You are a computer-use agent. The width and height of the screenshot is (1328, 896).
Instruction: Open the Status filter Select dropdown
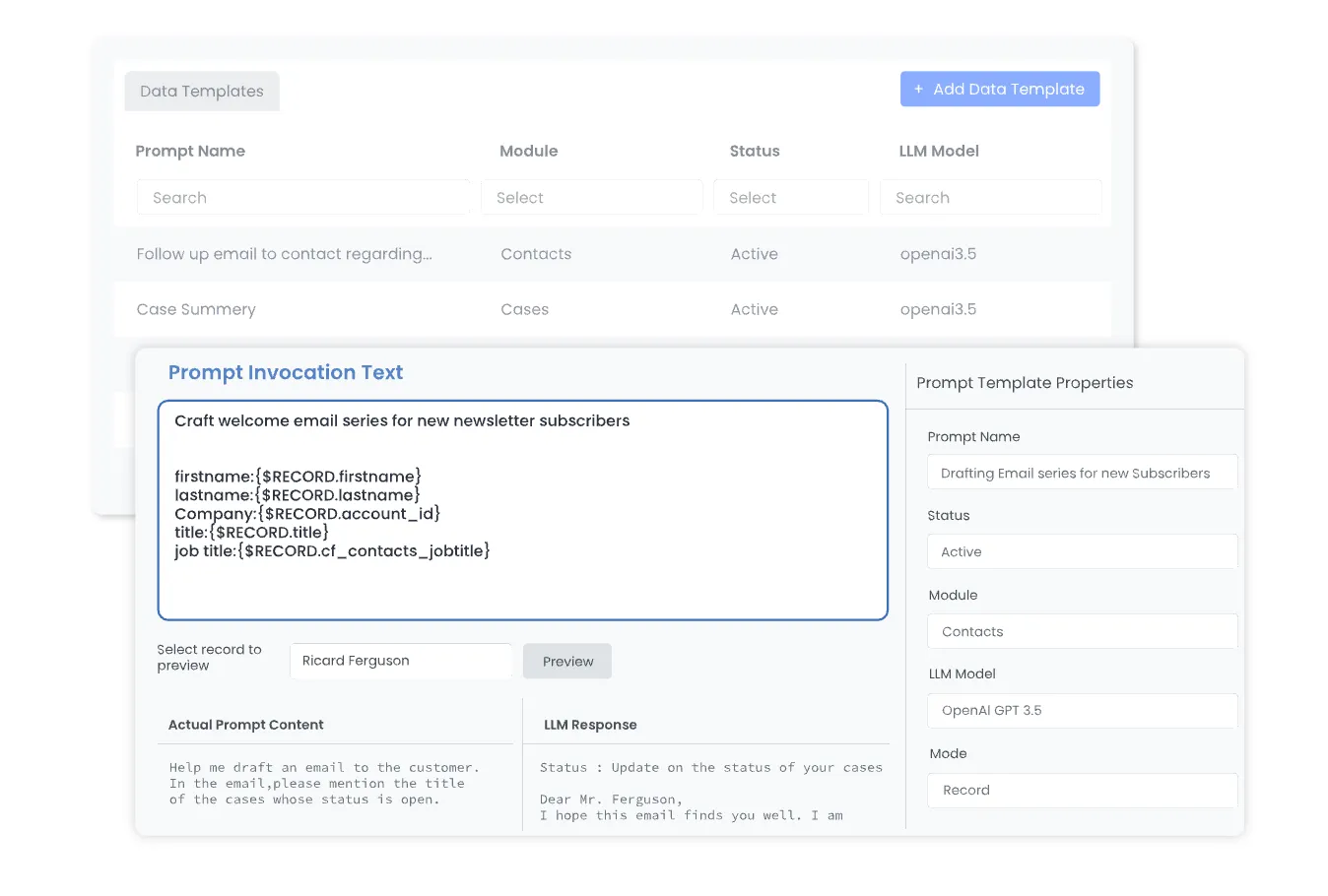792,197
